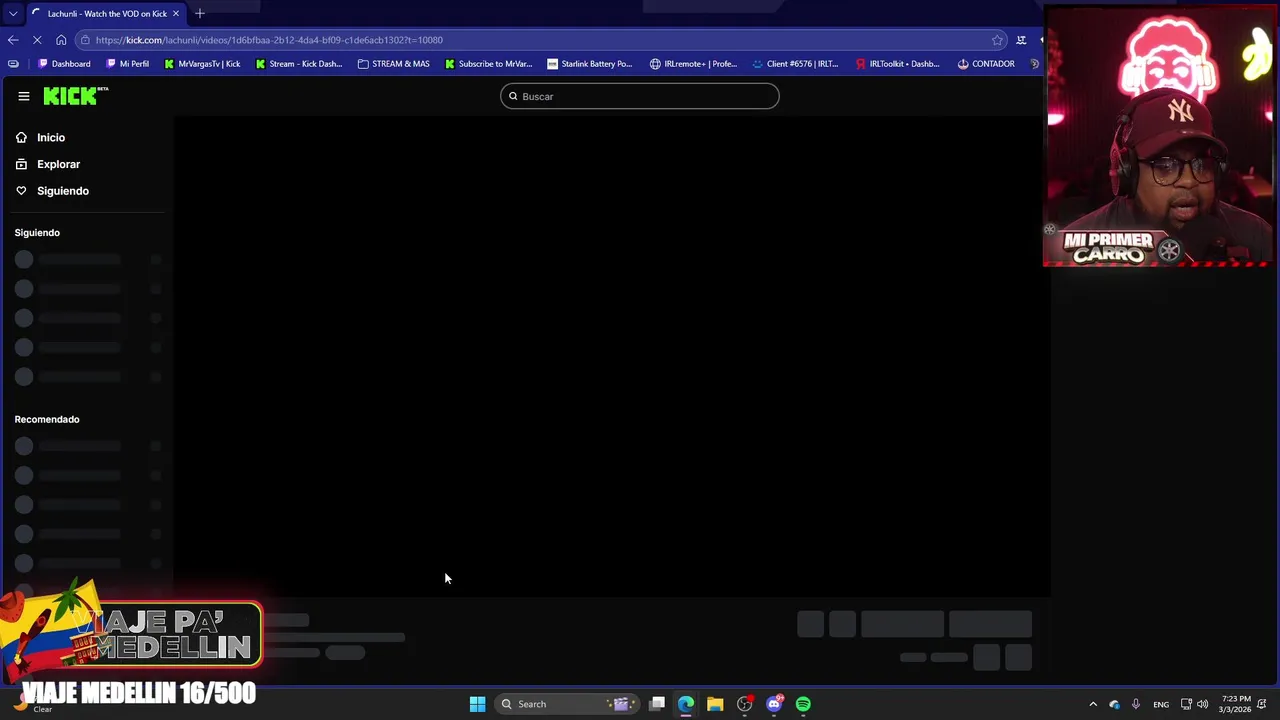Open a new browser tab
Screen dimensions: 1280x720
(200, 13)
